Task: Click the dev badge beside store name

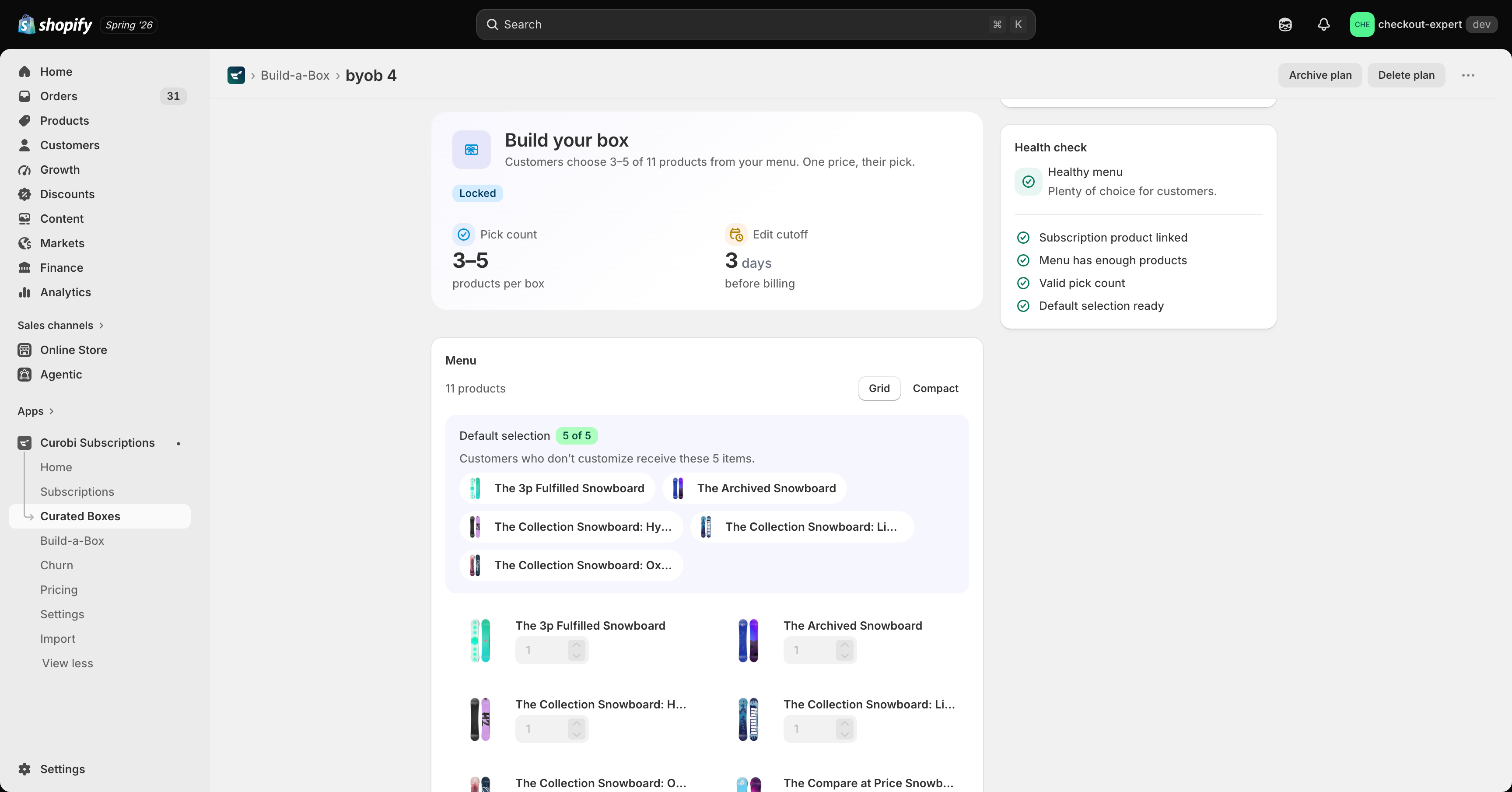Action: (1481, 25)
